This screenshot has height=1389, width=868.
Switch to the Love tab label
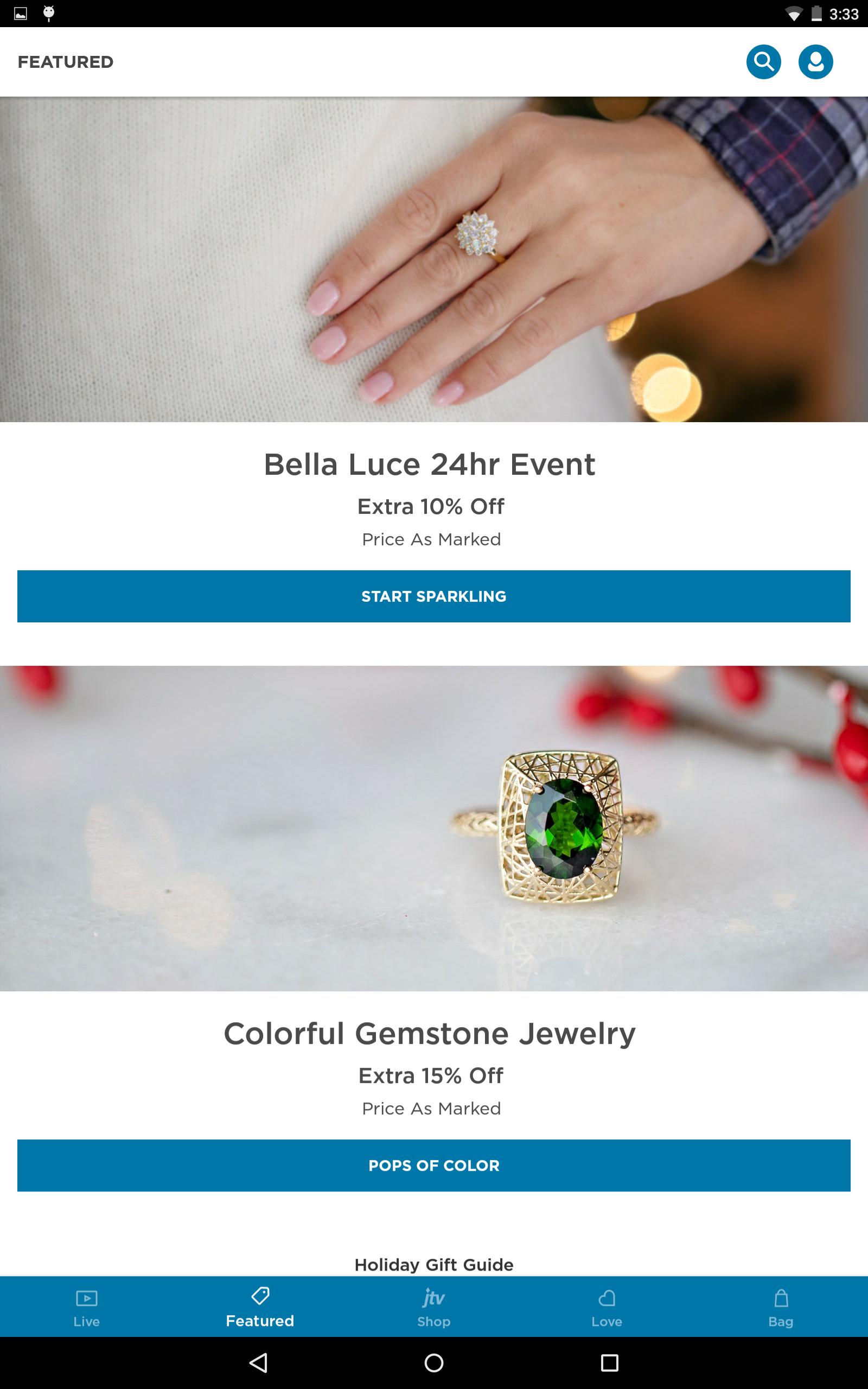[607, 1321]
